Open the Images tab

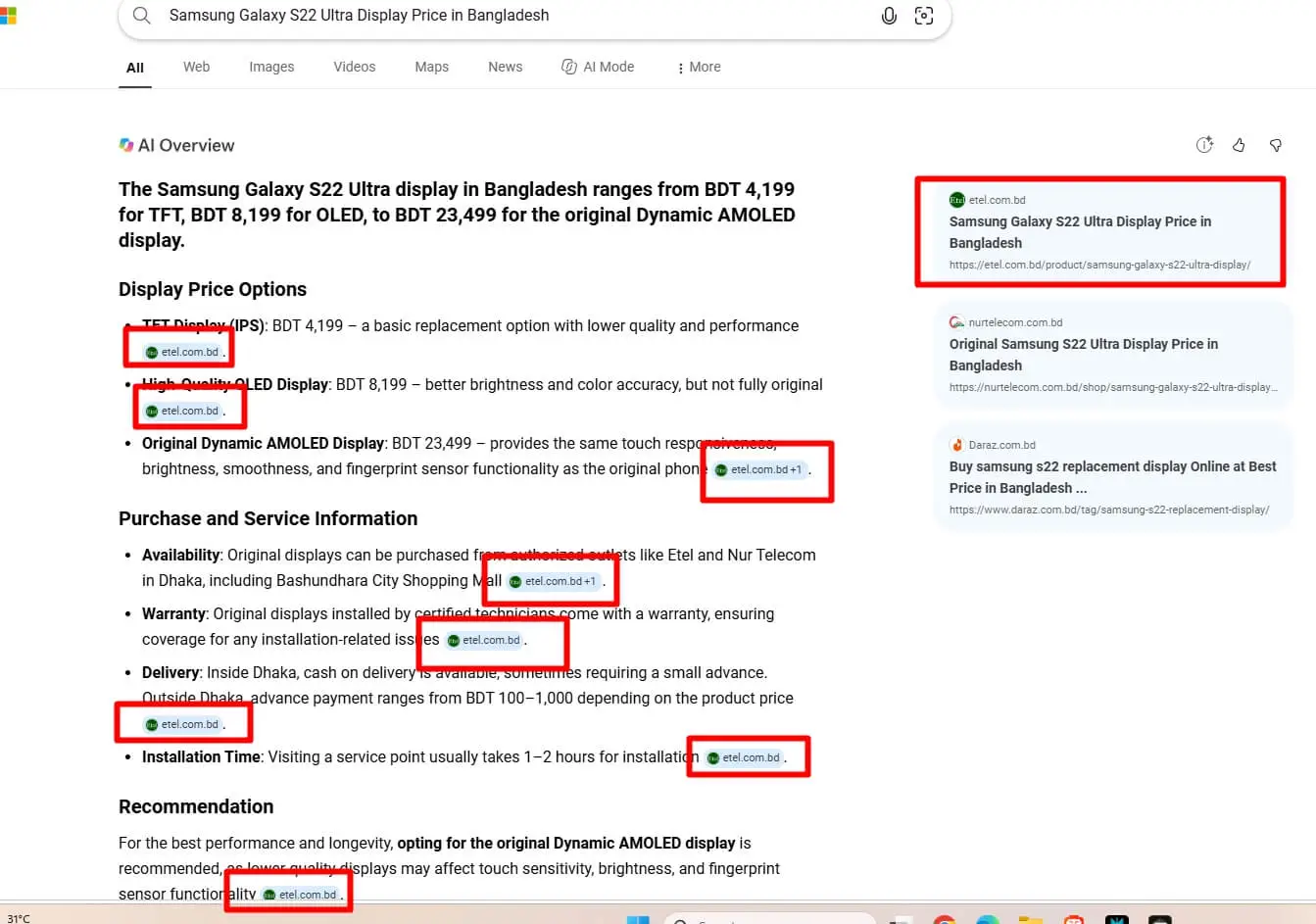271,67
